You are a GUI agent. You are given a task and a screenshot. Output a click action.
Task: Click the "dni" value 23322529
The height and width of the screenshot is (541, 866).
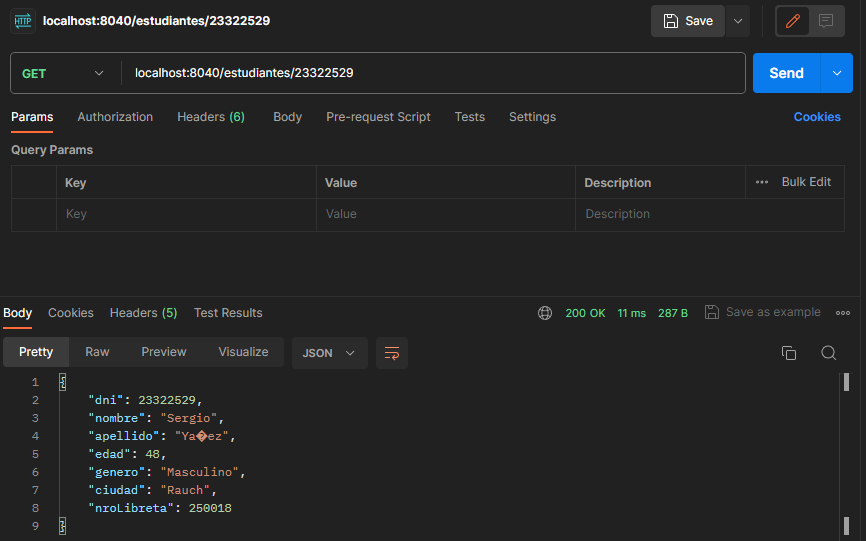click(x=167, y=400)
